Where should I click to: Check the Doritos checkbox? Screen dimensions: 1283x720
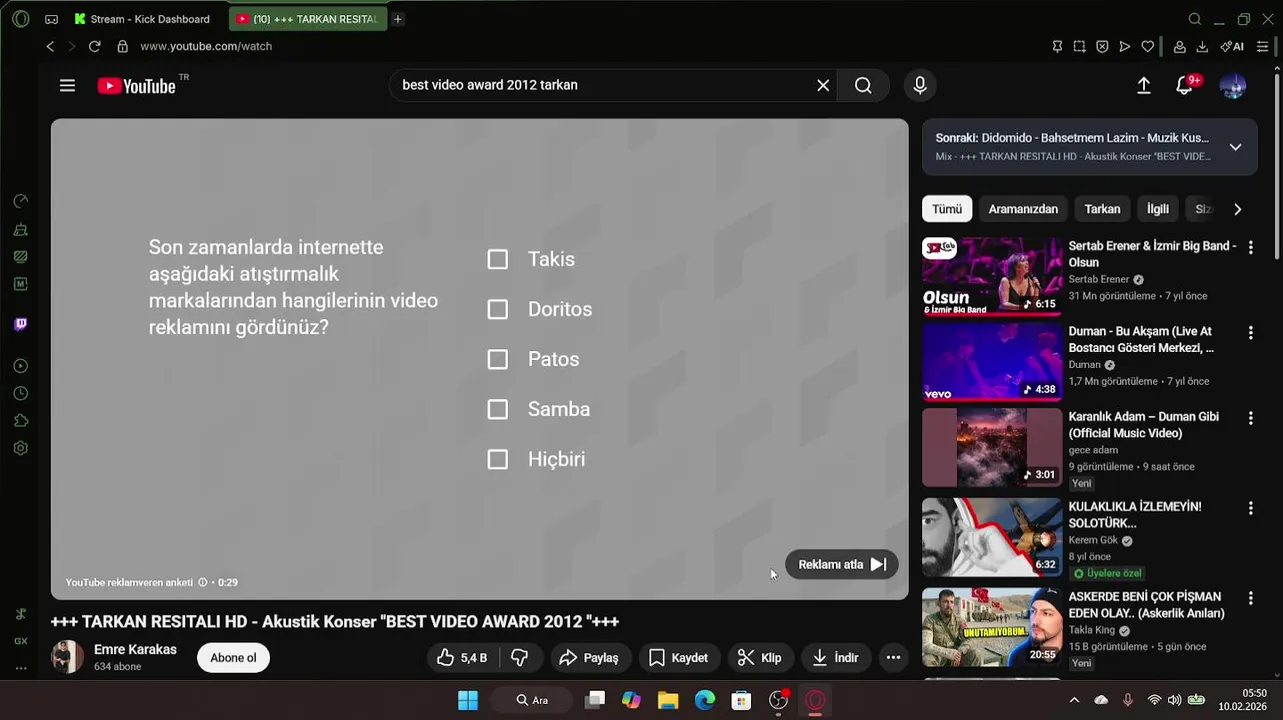pyautogui.click(x=497, y=309)
